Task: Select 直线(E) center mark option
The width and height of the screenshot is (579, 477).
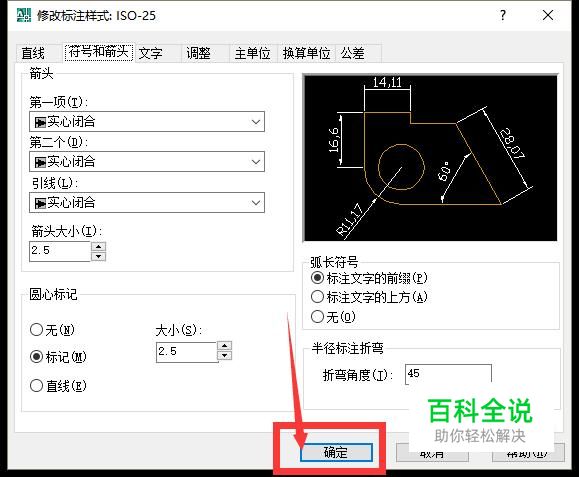Action: point(58,386)
